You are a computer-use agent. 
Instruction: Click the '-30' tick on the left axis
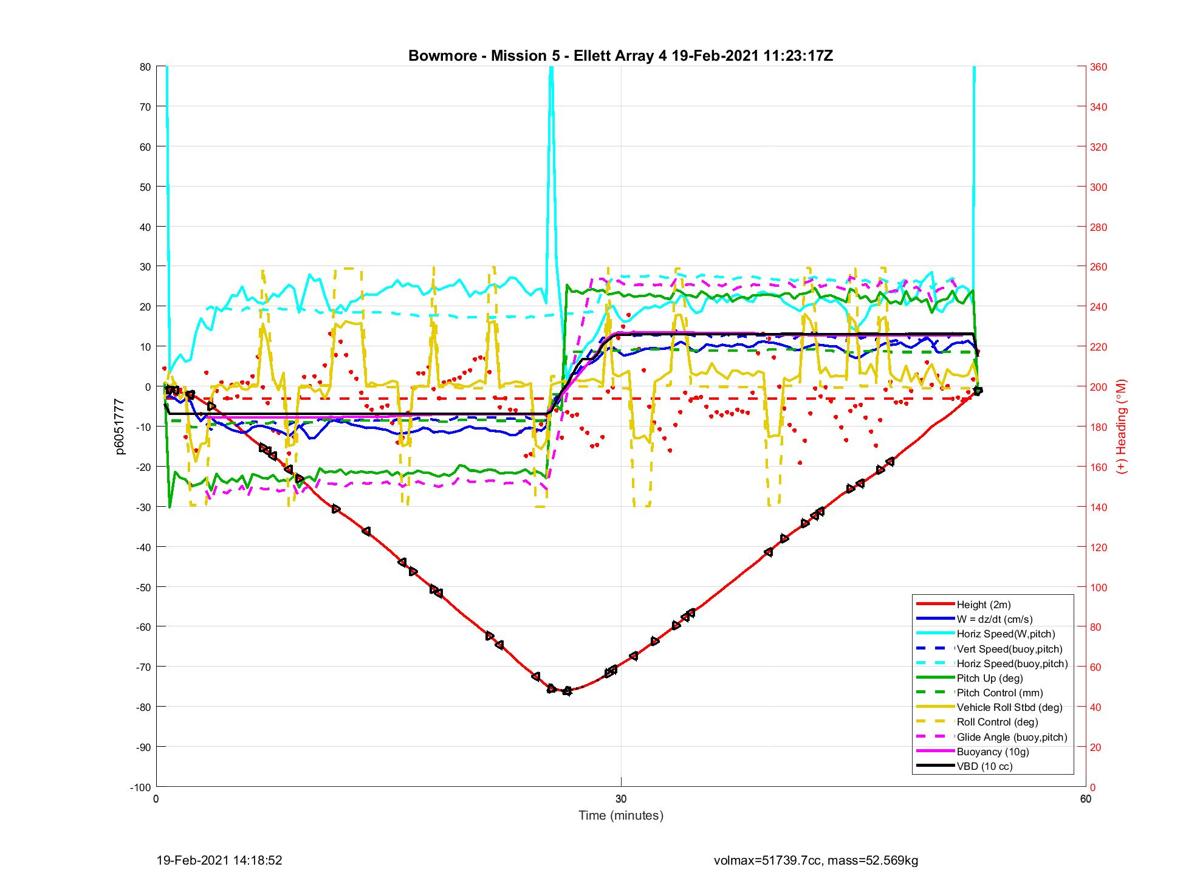coord(143,507)
